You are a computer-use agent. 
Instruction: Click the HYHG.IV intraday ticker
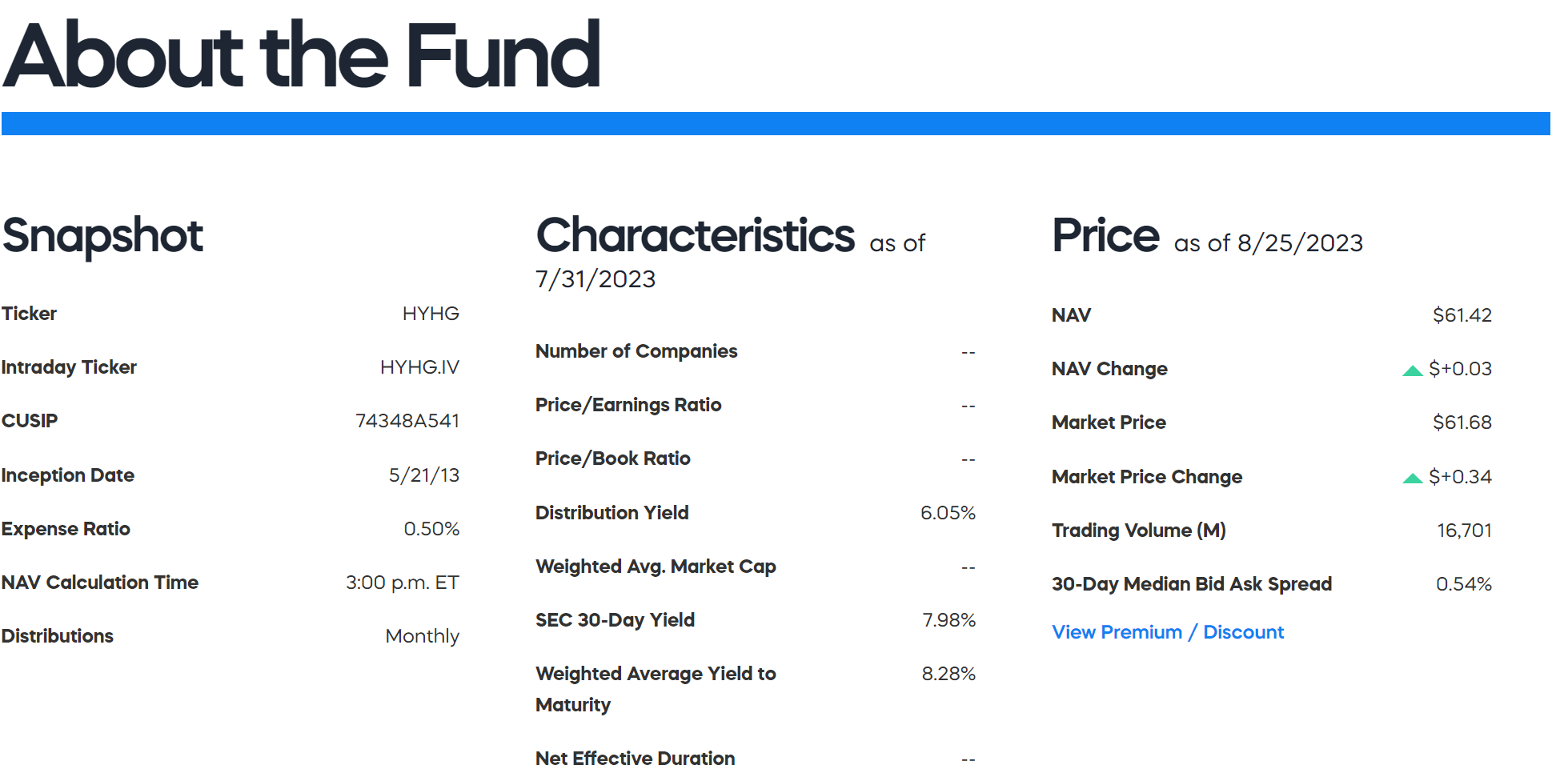pos(419,367)
